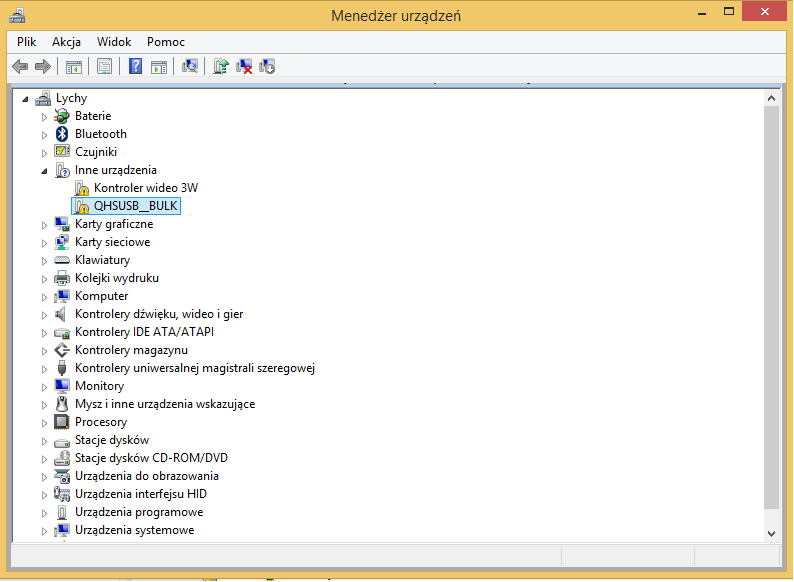Click the scrollbar down arrow
The width and height of the screenshot is (794, 582).
pos(772,535)
